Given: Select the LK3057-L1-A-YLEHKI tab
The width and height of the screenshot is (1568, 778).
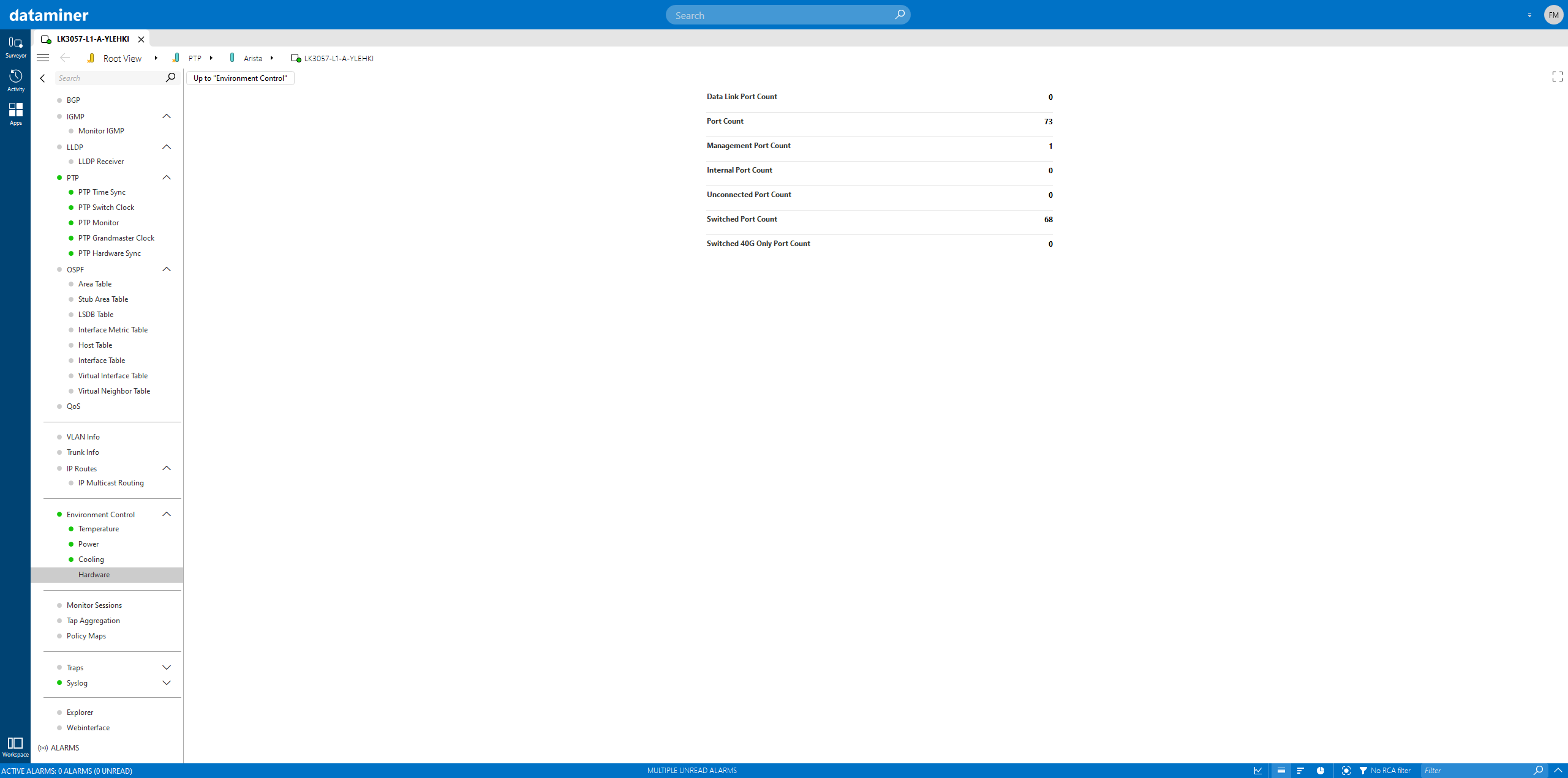Looking at the screenshot, I should click(x=92, y=39).
